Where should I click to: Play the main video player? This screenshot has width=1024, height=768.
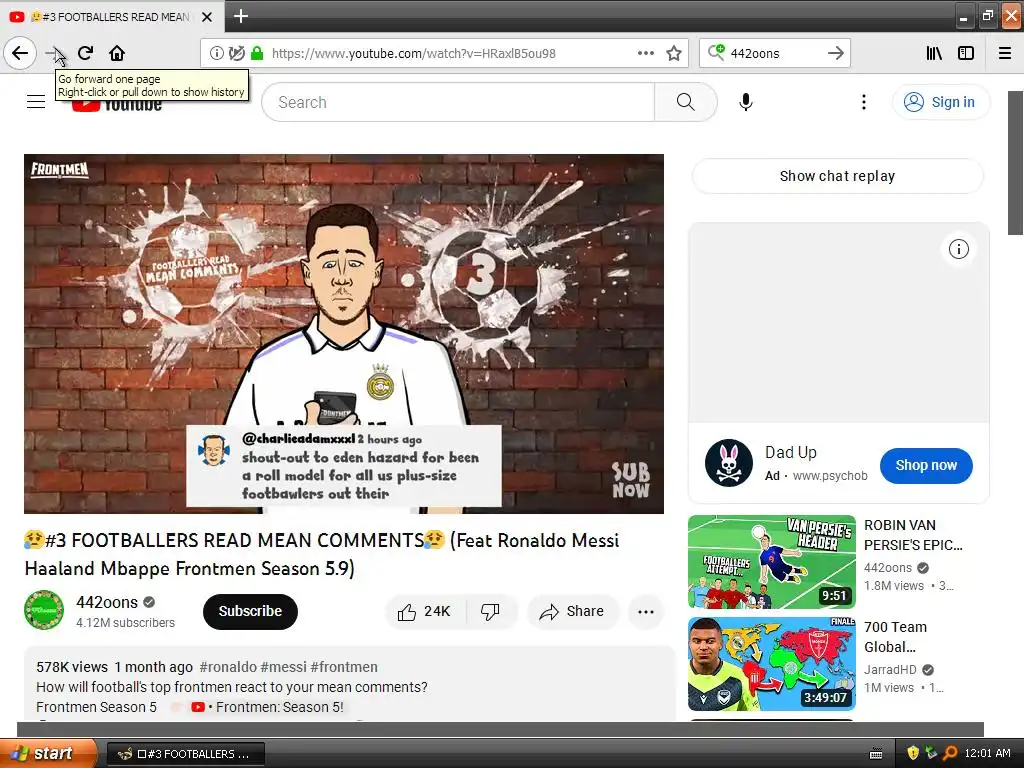344,334
